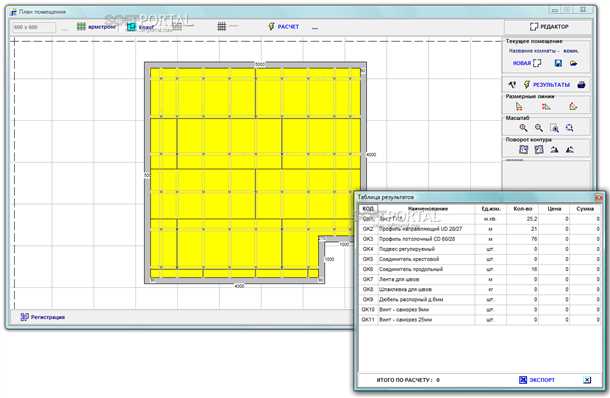Select row GK10 Винт-саморез 9мм
Viewport: 610px width, 398px height.
point(480,310)
